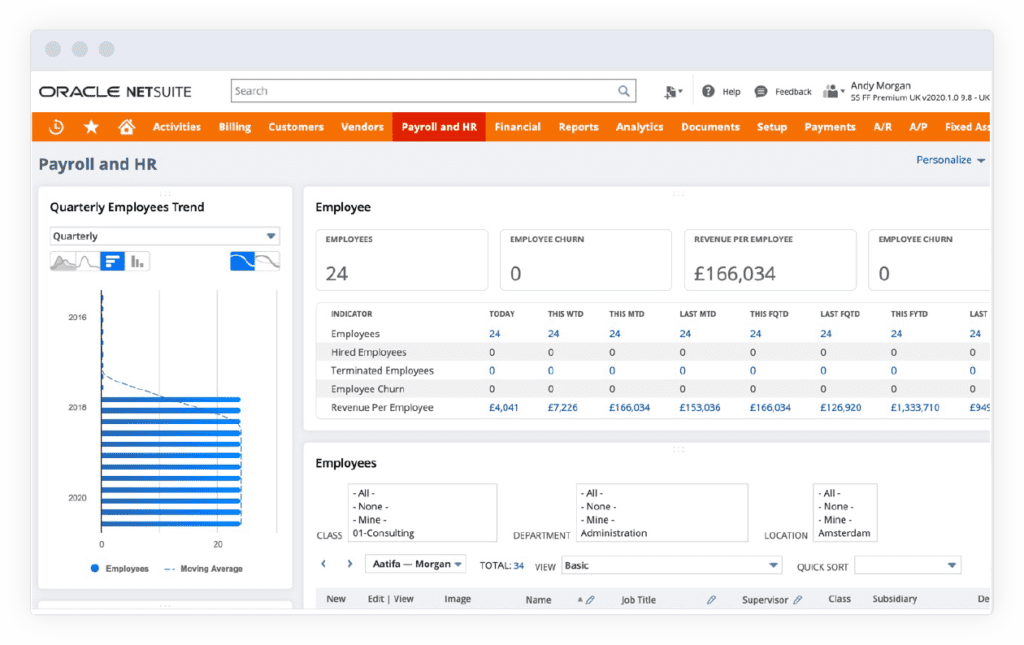Select the line chart type toggle
The height and width of the screenshot is (645, 1024).
pos(88,262)
